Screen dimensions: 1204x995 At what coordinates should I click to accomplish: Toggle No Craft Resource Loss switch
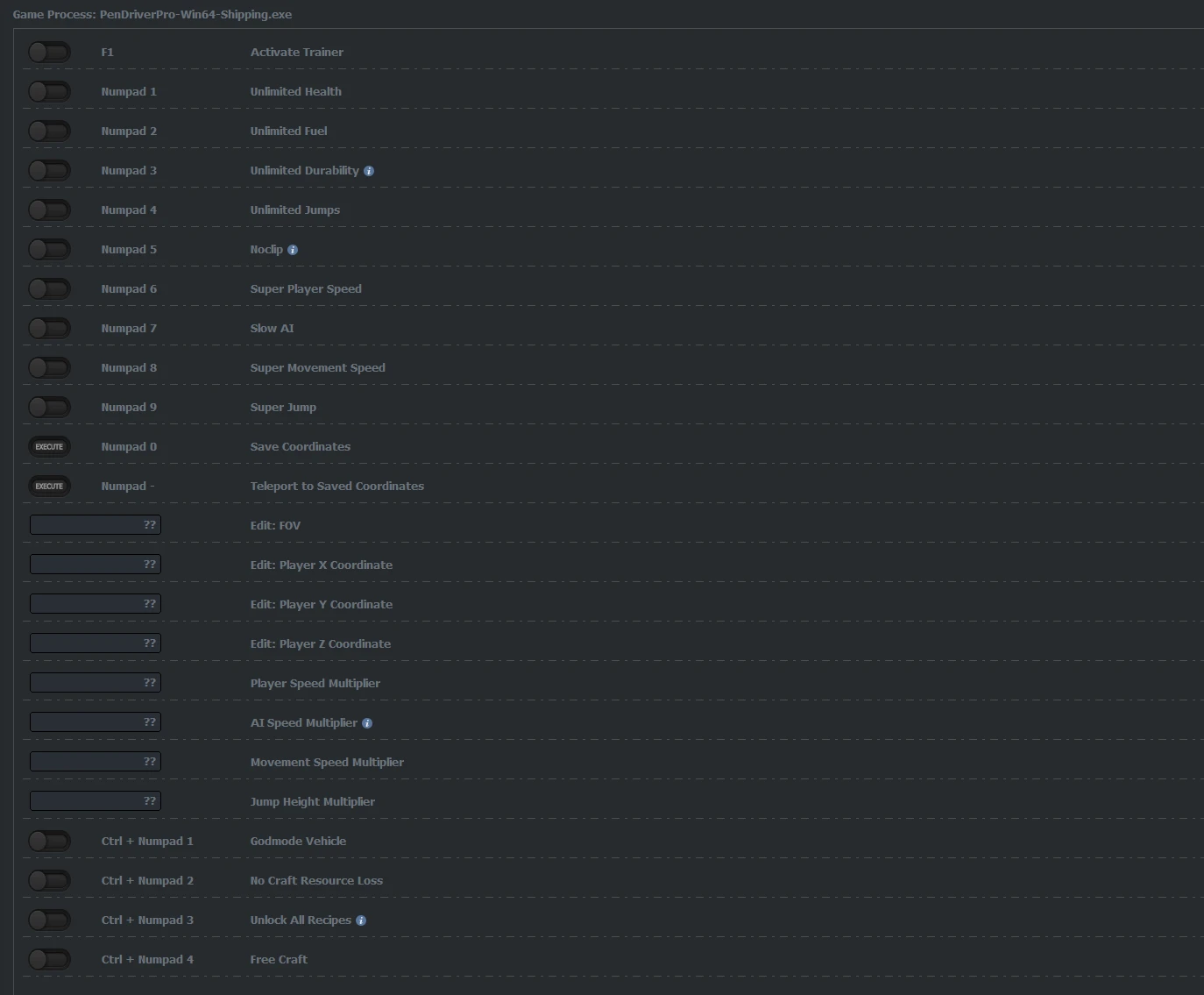tap(49, 881)
